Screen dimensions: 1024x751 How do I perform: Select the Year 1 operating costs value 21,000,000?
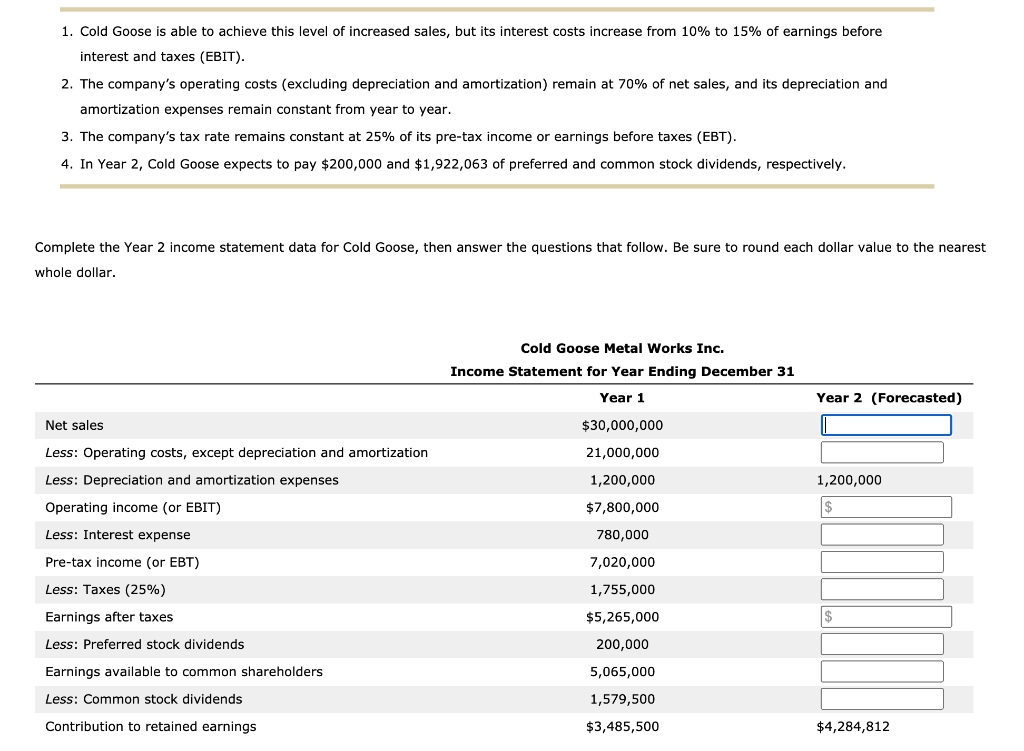tap(622, 453)
